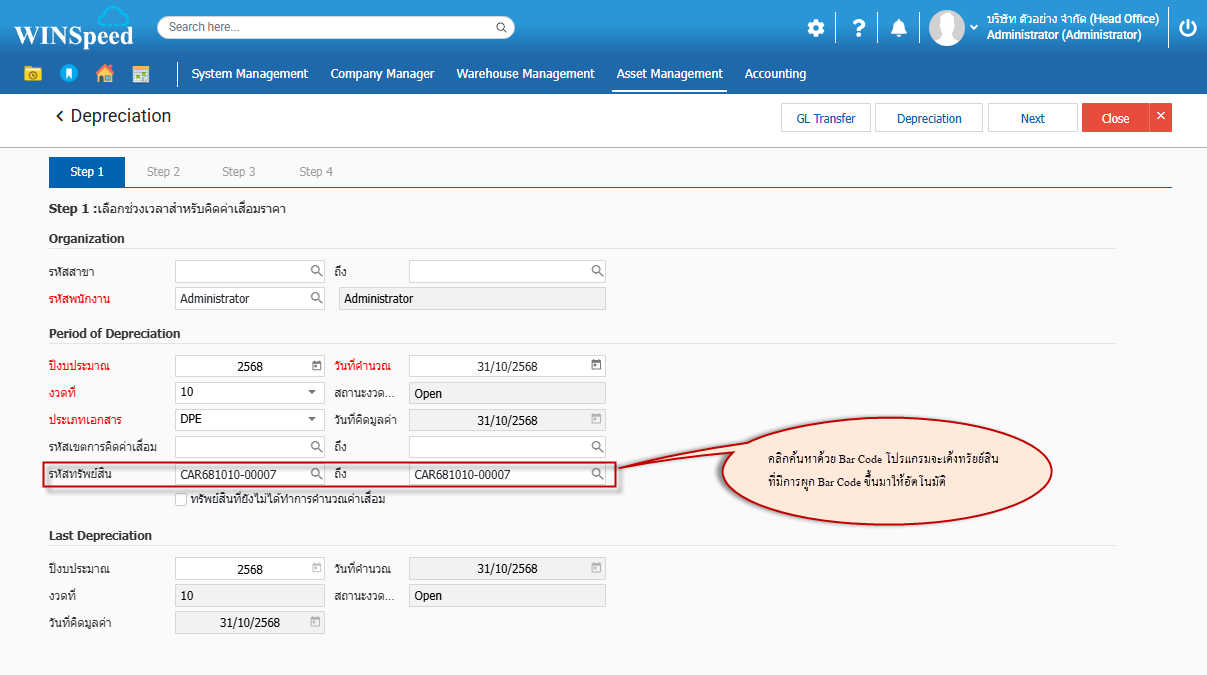This screenshot has height=675, width=1207.
Task: Go to home via house icon
Action: click(104, 74)
